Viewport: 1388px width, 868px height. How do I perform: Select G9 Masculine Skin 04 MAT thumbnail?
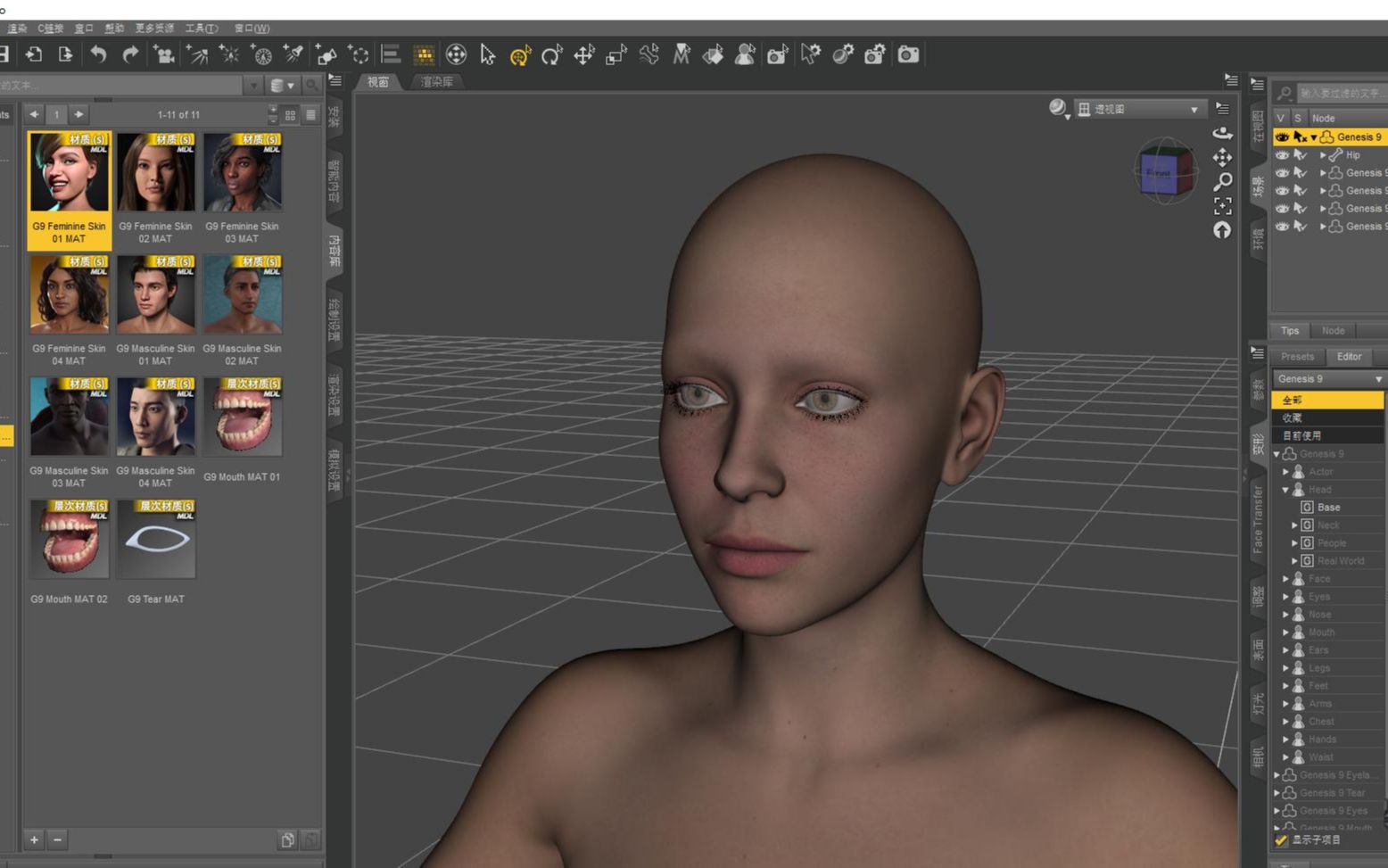[155, 417]
